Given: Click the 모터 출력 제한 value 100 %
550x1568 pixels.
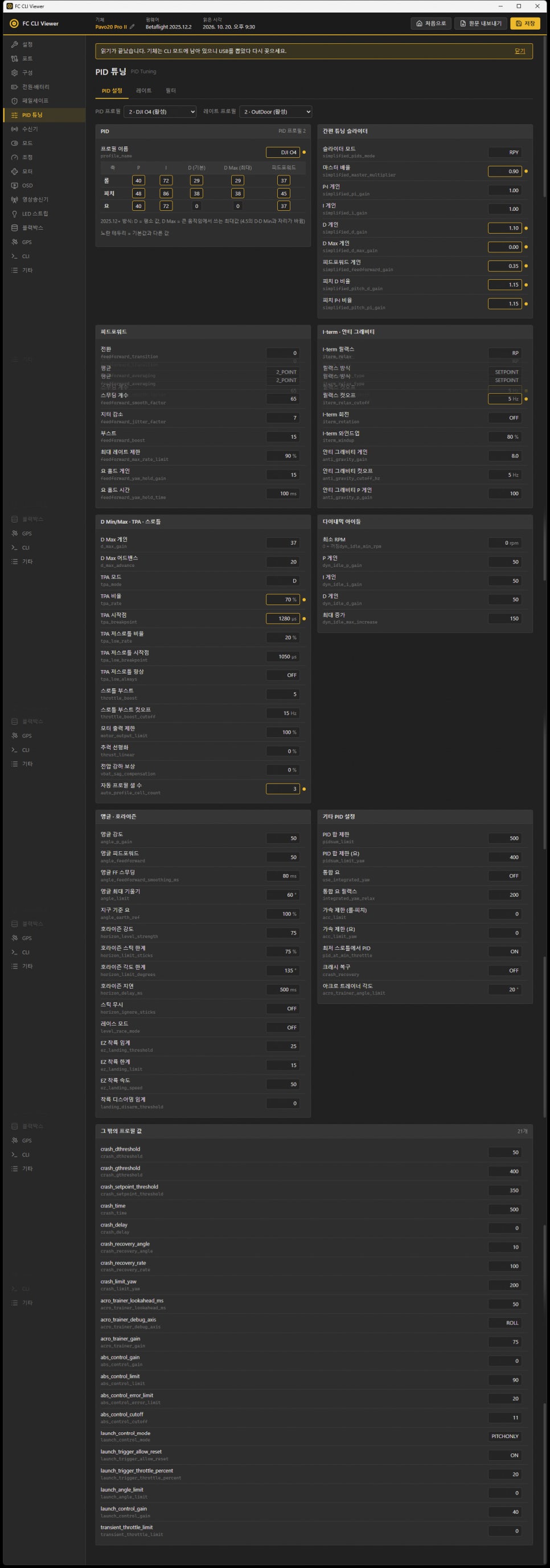Looking at the screenshot, I should [x=283, y=732].
